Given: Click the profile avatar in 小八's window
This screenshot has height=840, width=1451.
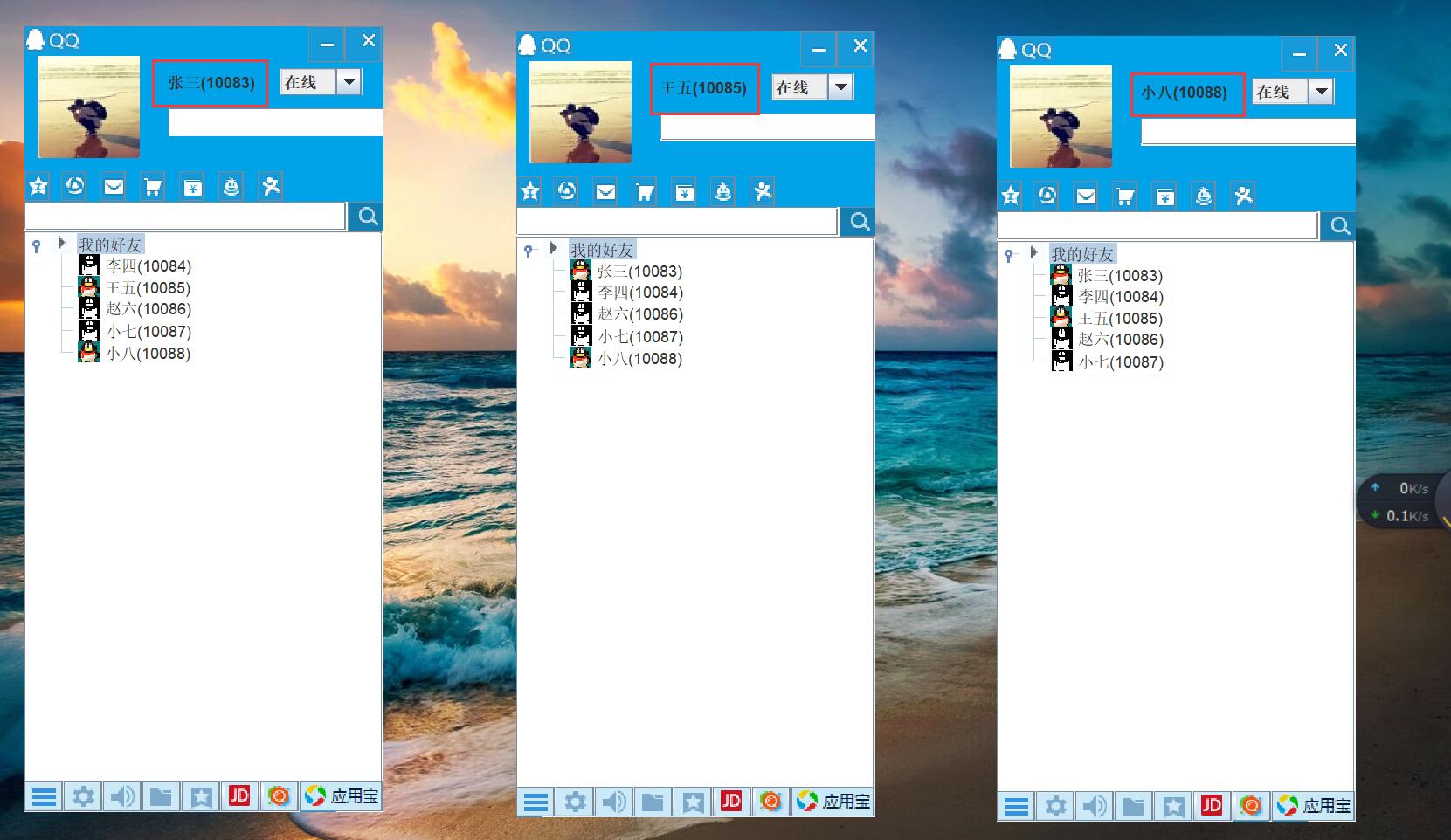Looking at the screenshot, I should [1061, 116].
